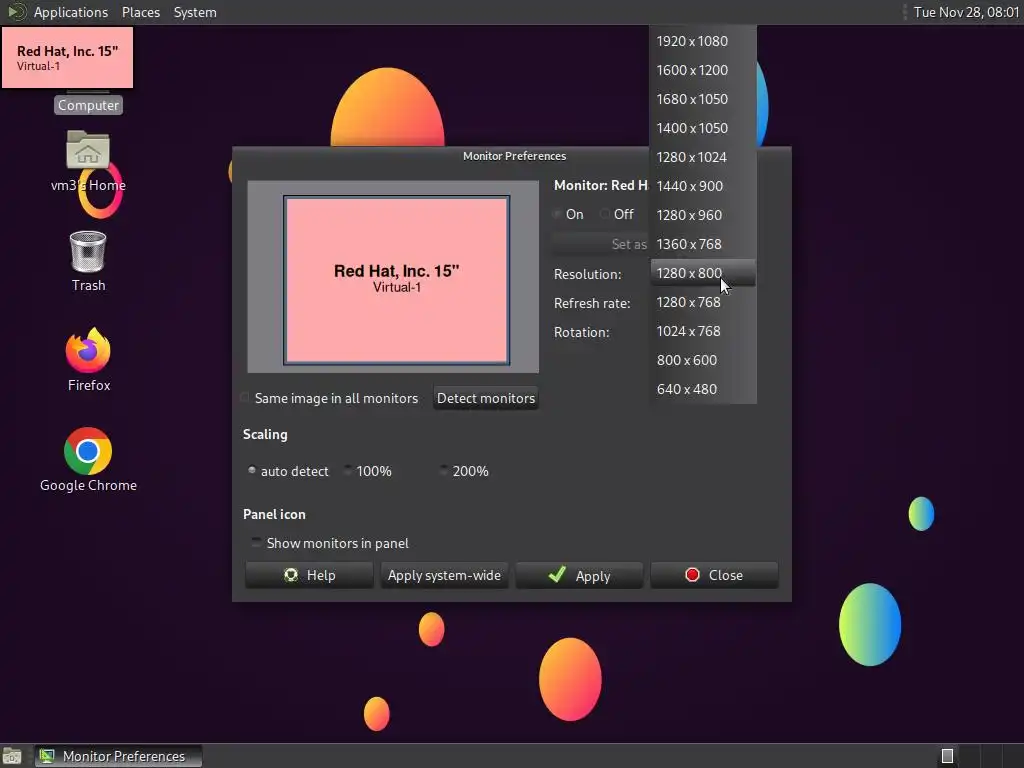Click the Refresh rate label
1024x768 pixels.
[592, 303]
